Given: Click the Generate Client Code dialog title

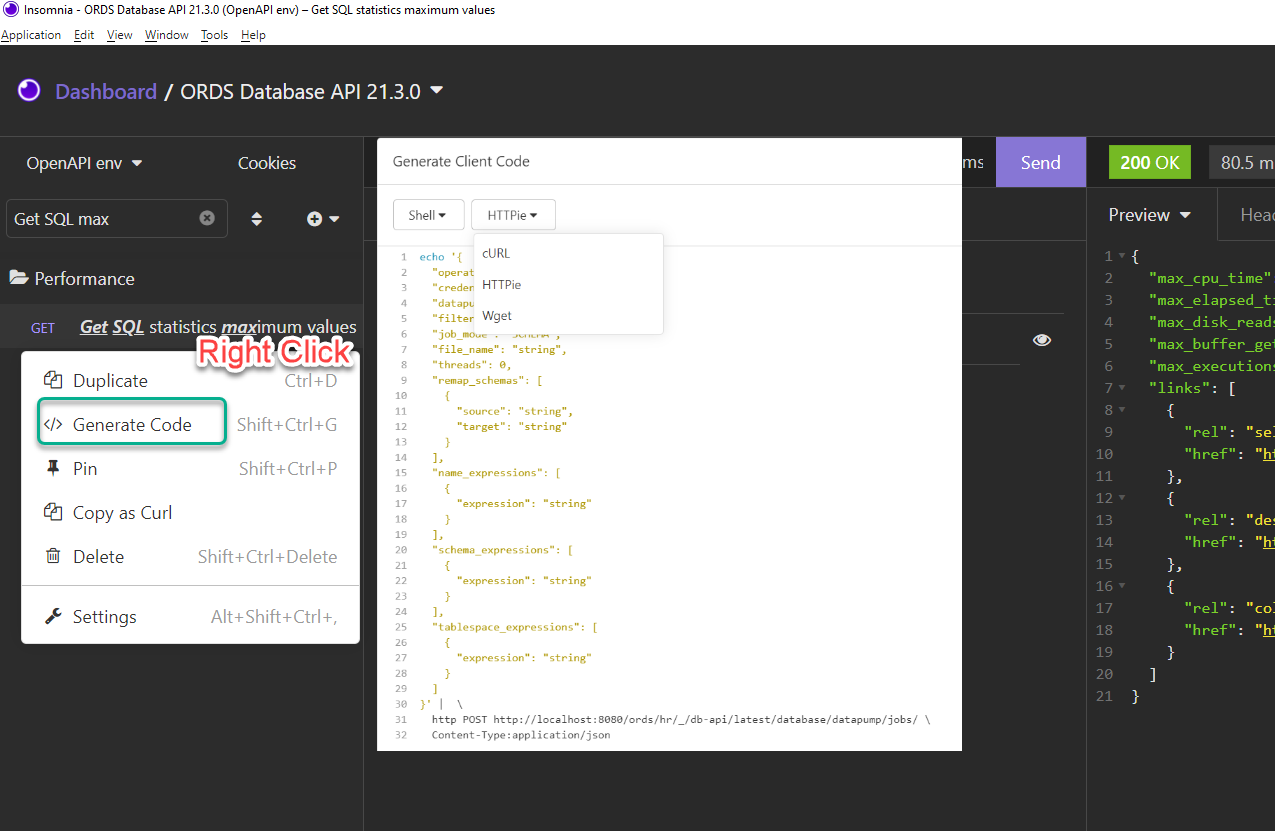Looking at the screenshot, I should point(461,161).
